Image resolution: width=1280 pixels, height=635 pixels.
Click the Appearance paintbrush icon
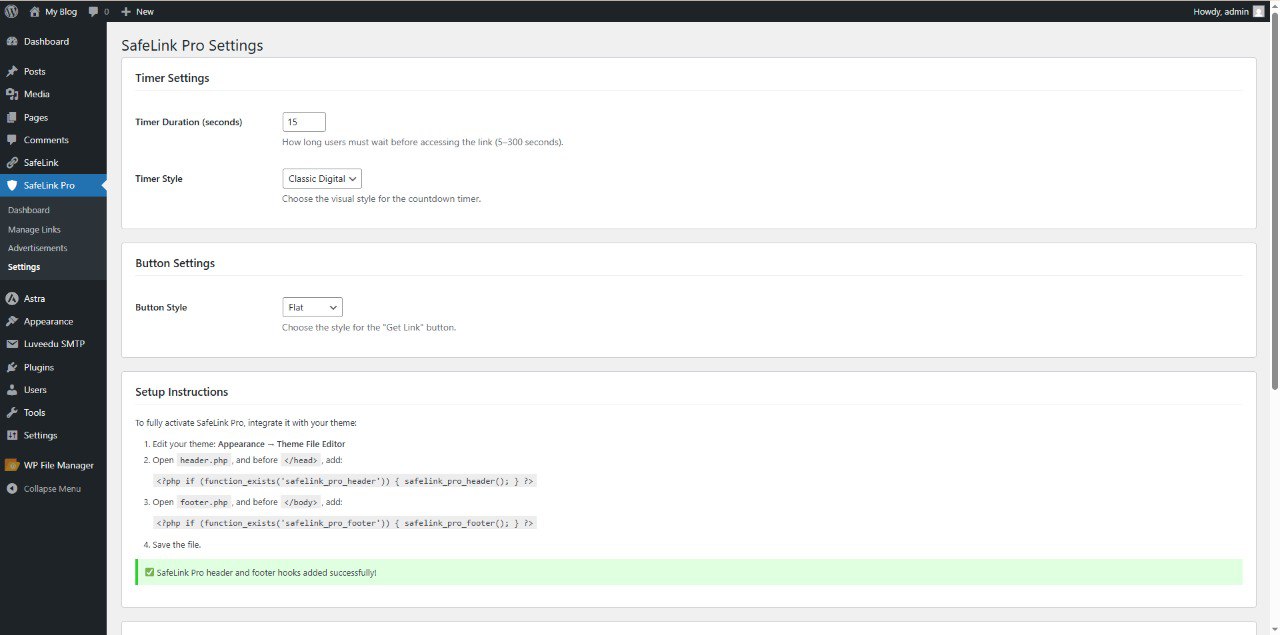click(12, 321)
